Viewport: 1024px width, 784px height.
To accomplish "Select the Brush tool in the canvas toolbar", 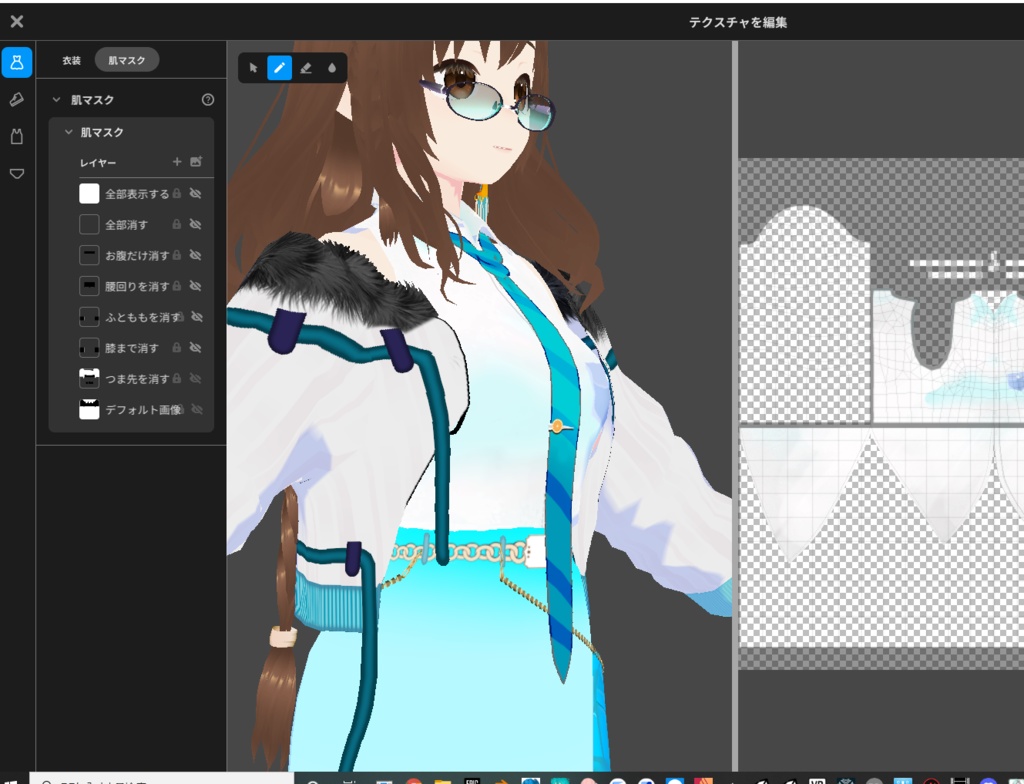I will (x=278, y=68).
